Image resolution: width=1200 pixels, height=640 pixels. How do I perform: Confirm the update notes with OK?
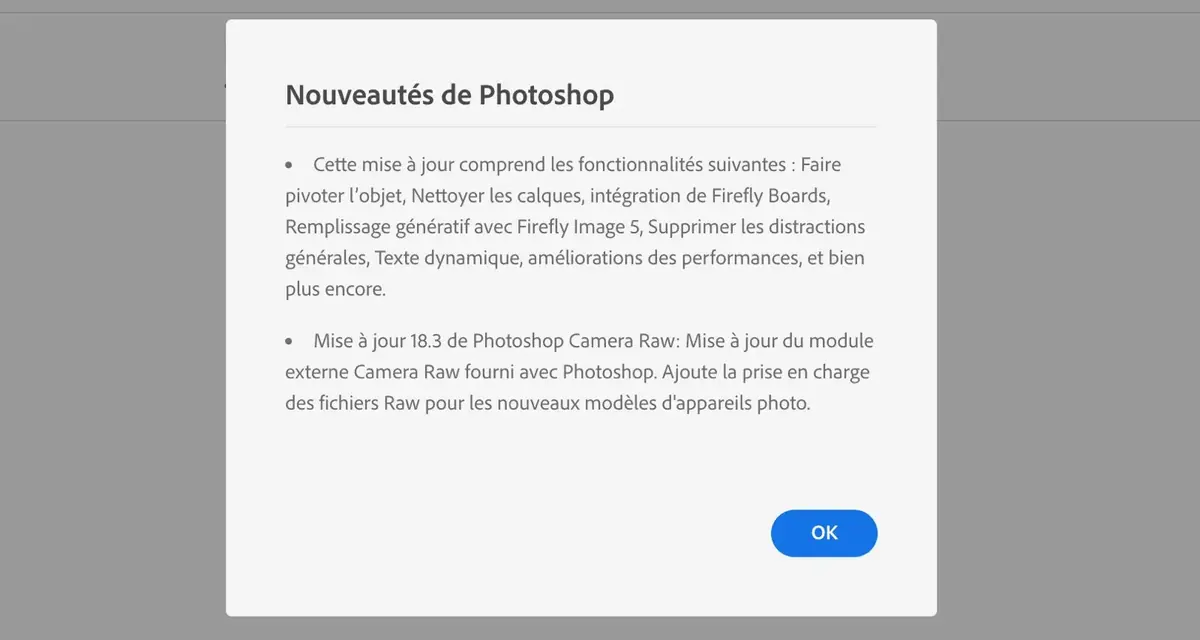coord(824,533)
